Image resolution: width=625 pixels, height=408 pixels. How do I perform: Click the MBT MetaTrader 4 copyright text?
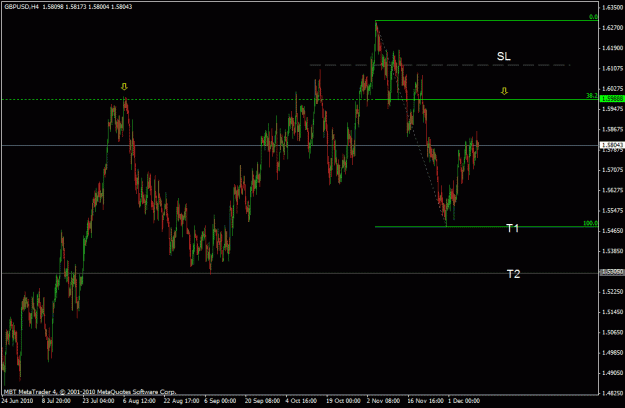click(90, 392)
